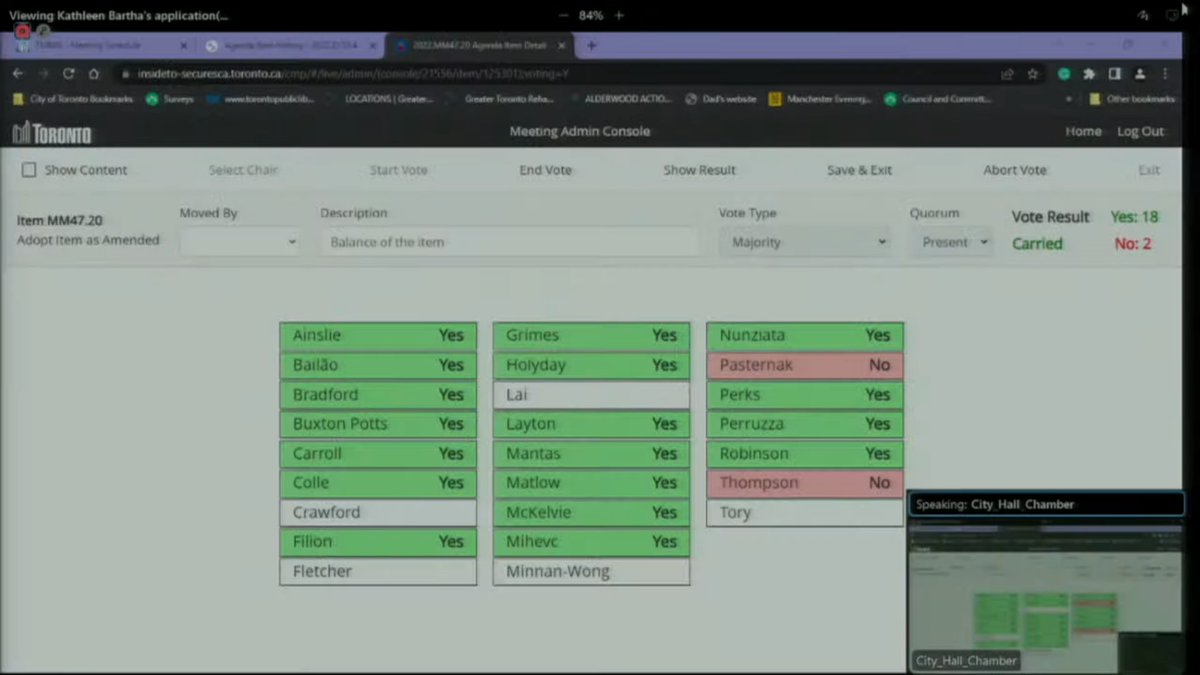Viewport: 1200px width, 675px height.
Task: Switch to the Agenda Item History tab
Action: (290, 45)
